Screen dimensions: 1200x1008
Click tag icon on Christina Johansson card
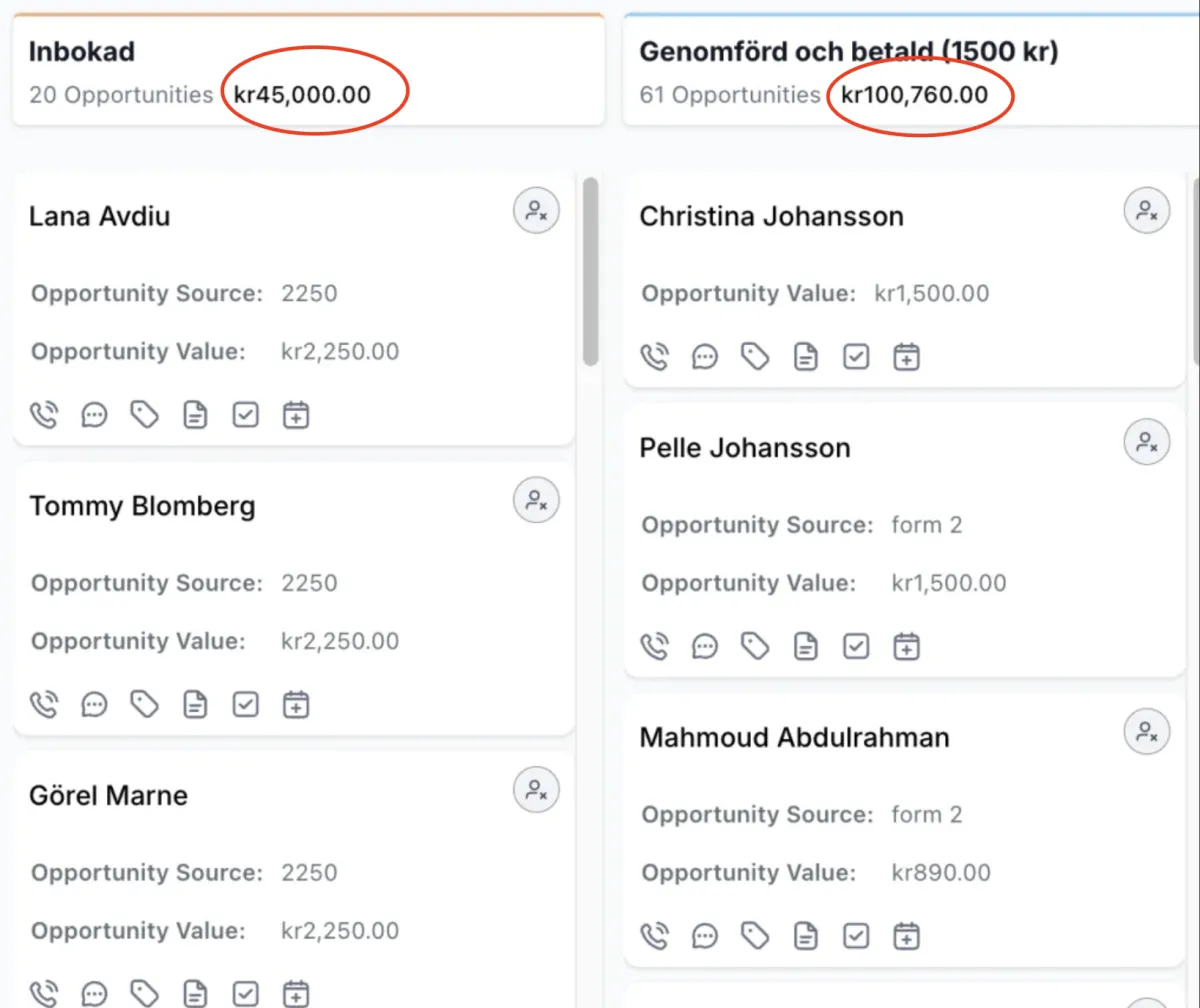tap(755, 357)
